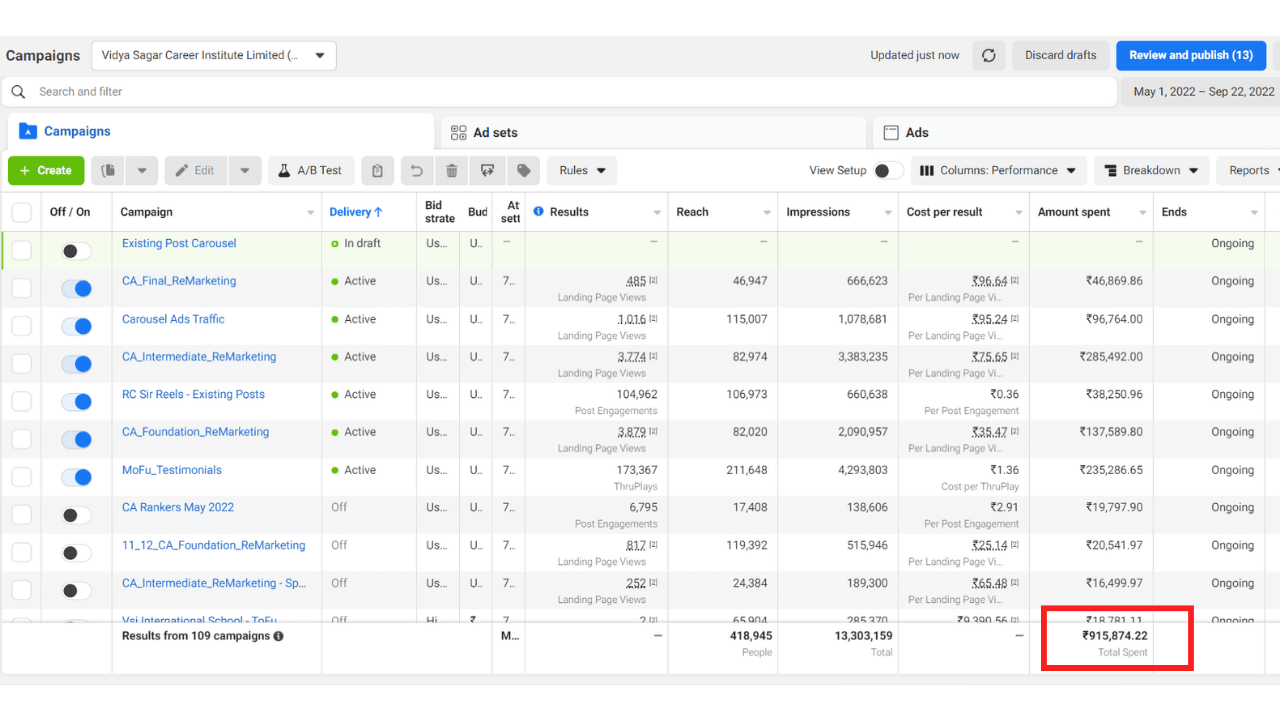Click the green Create button
The image size is (1280, 720).
pyautogui.click(x=46, y=171)
